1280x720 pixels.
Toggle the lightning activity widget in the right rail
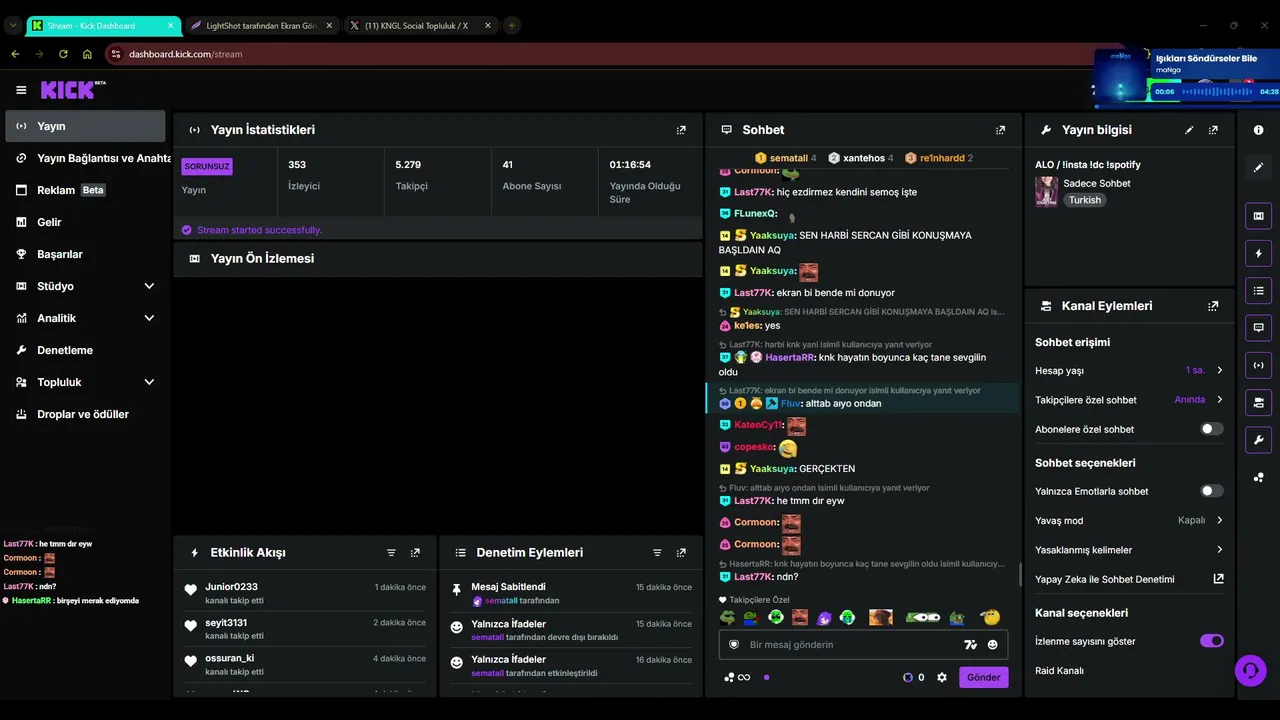(x=1258, y=253)
